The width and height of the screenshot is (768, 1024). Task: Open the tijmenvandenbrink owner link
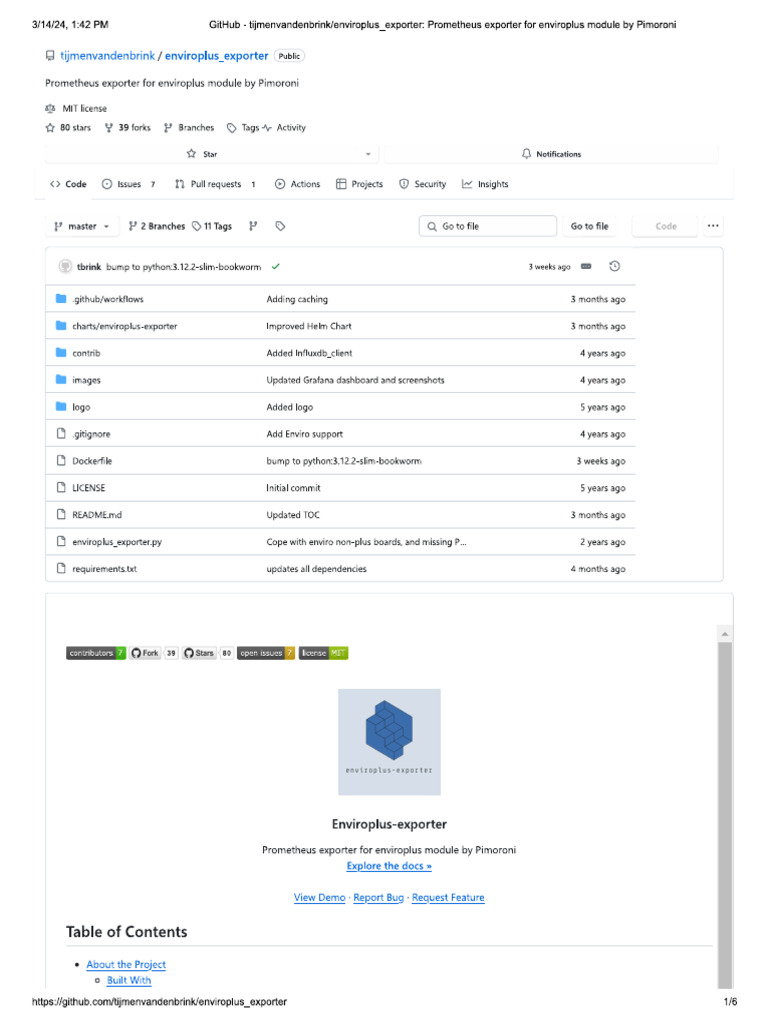[x=108, y=56]
